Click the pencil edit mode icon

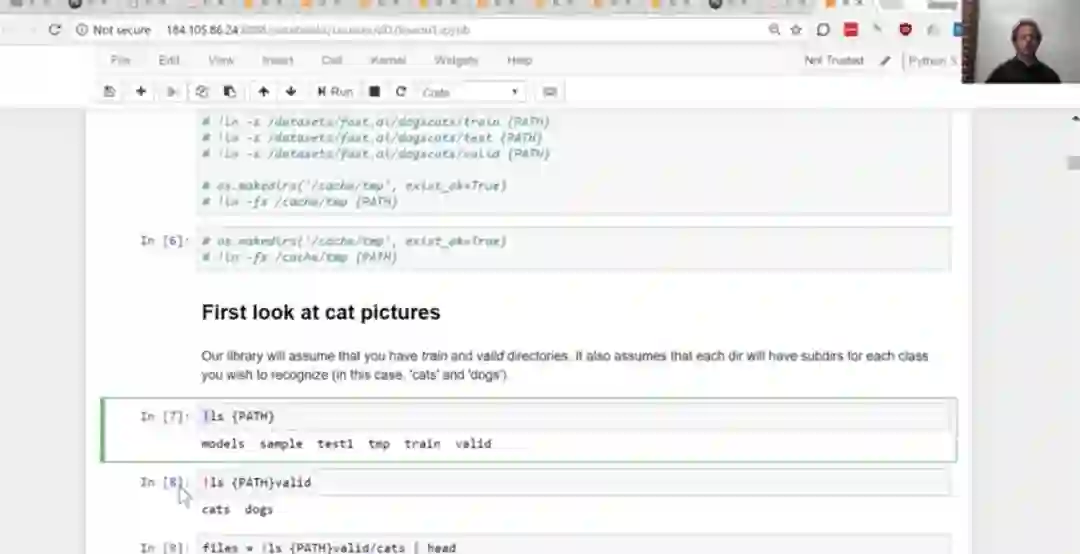[x=886, y=61]
